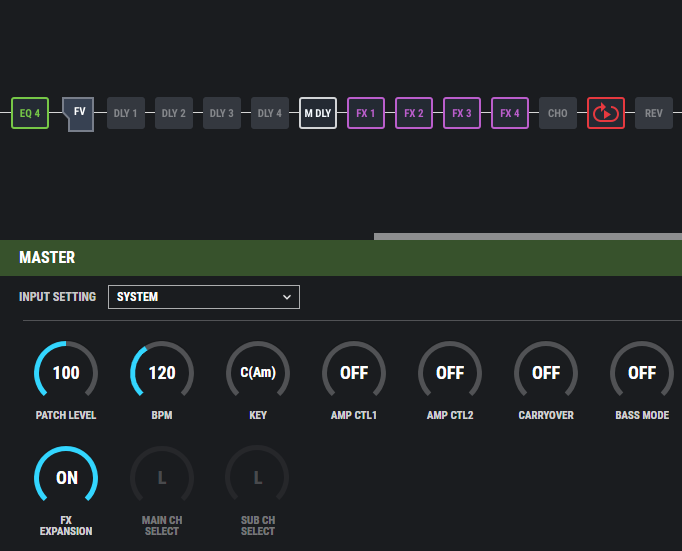Select the EQ 4 effect block
The image size is (682, 551).
tap(30, 113)
